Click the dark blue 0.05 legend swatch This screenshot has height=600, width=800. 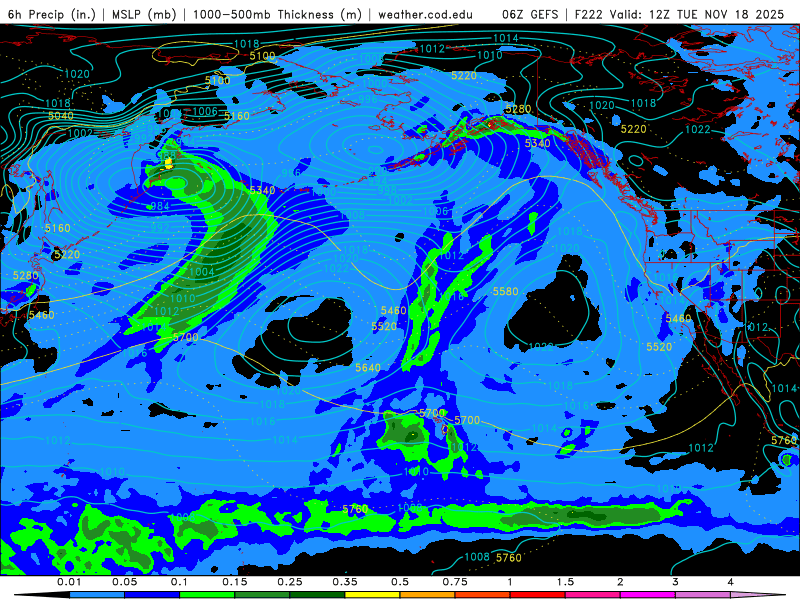click(x=152, y=595)
